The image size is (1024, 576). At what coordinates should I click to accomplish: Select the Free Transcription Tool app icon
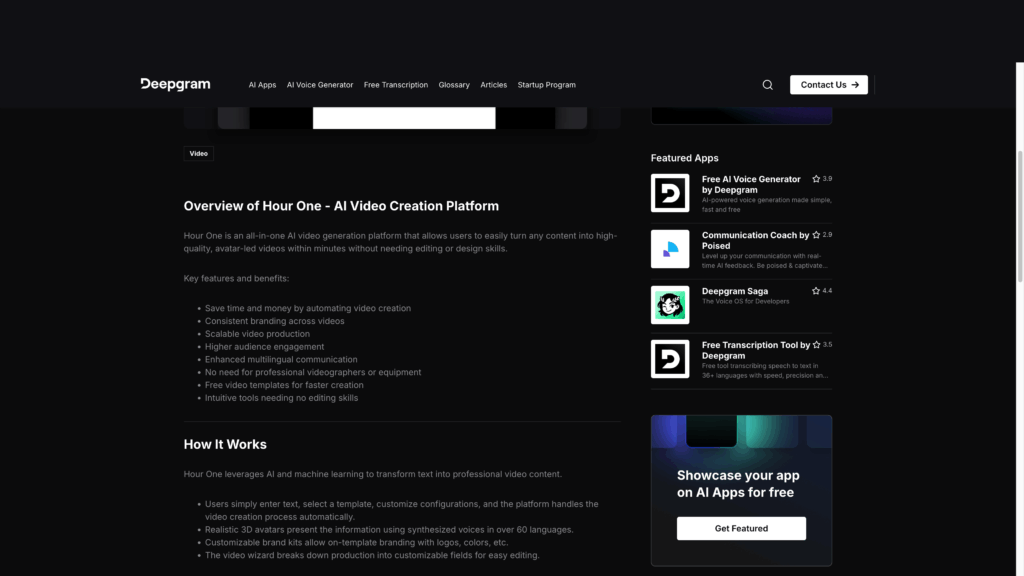[670, 359]
